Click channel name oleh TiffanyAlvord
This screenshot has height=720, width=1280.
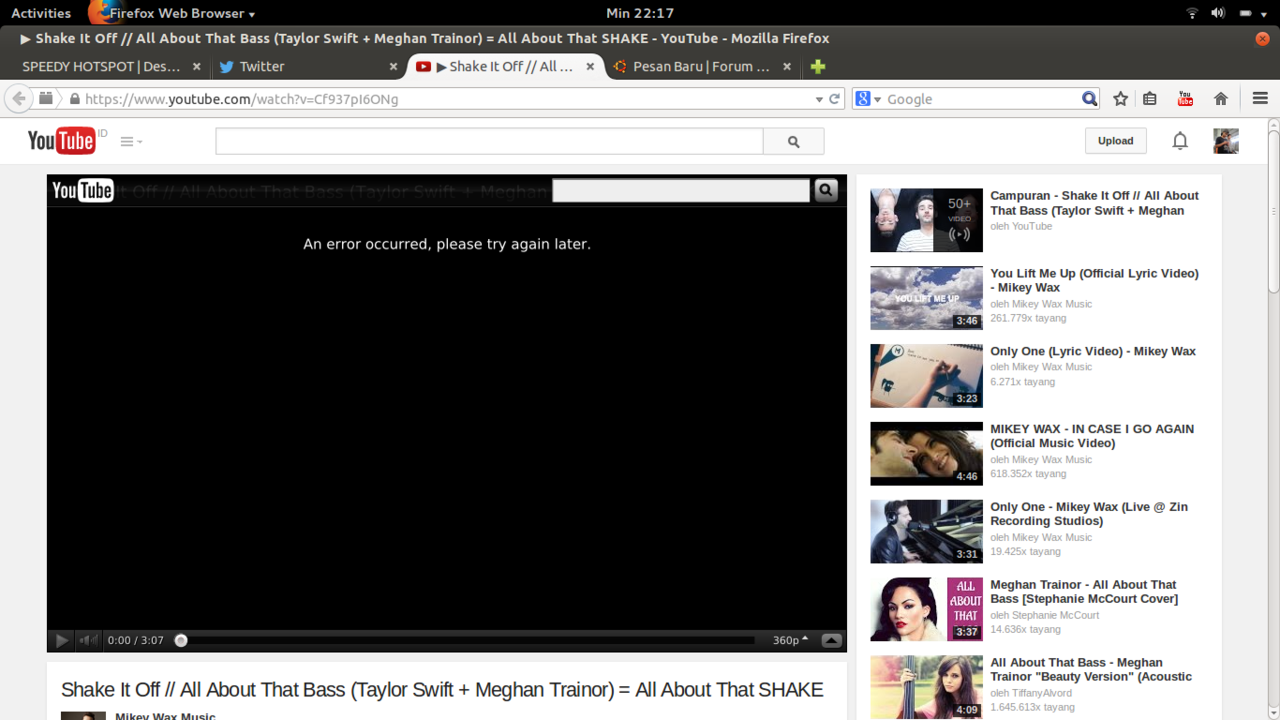coord(1031,693)
